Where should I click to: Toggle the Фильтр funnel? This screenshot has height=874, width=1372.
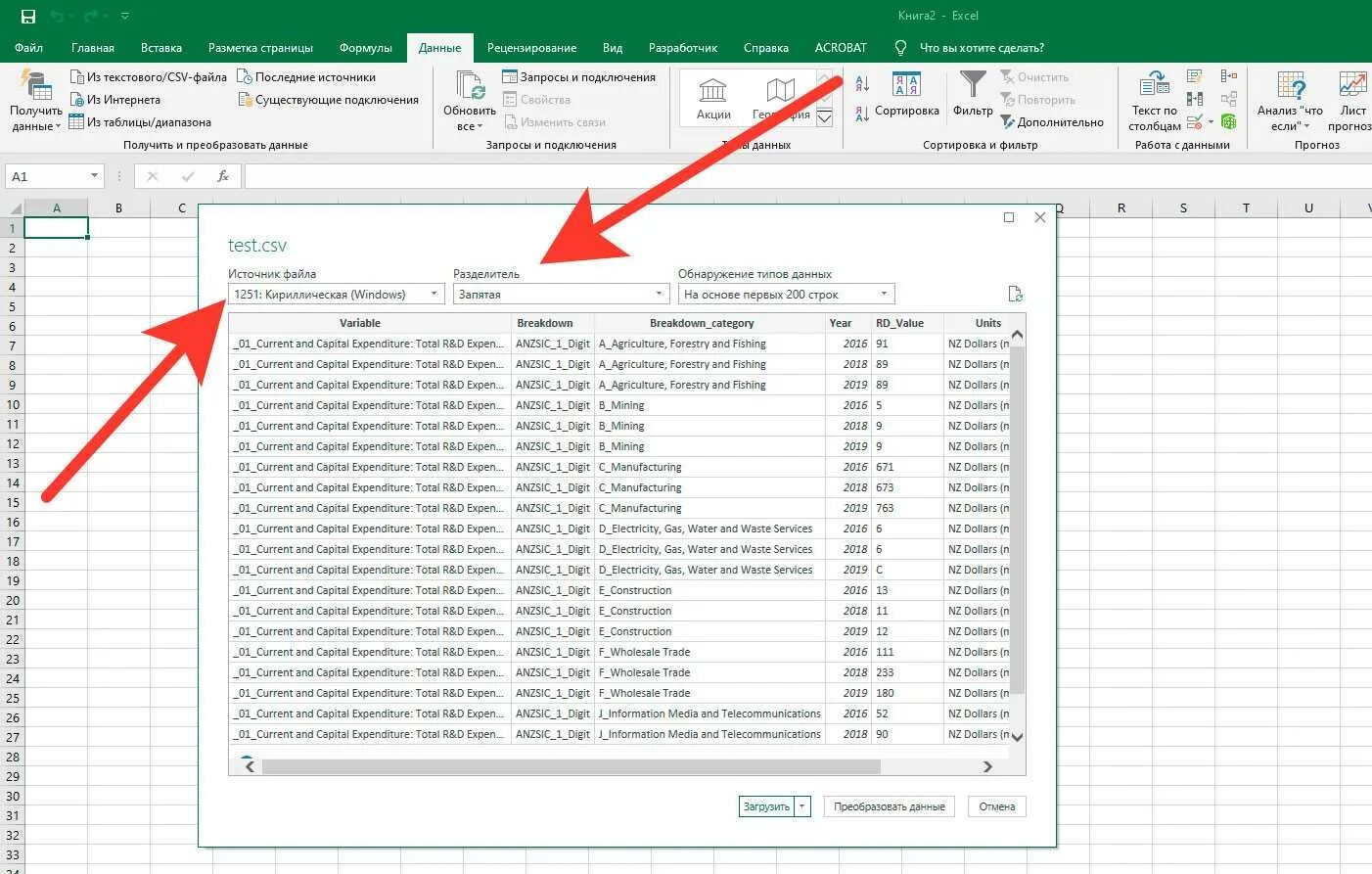click(973, 94)
